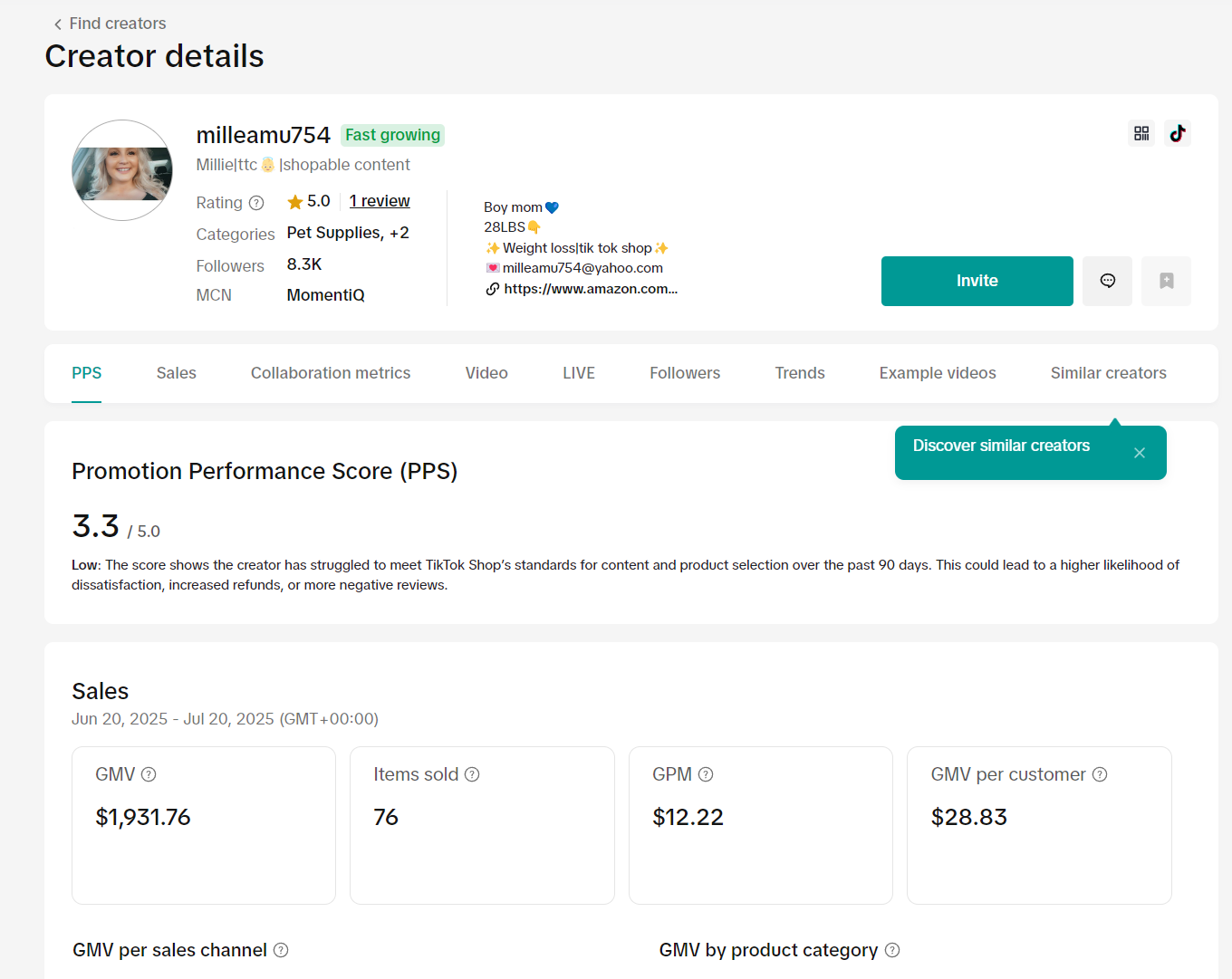The image size is (1232, 979).
Task: Open the QR code icon
Action: pyautogui.click(x=1141, y=133)
